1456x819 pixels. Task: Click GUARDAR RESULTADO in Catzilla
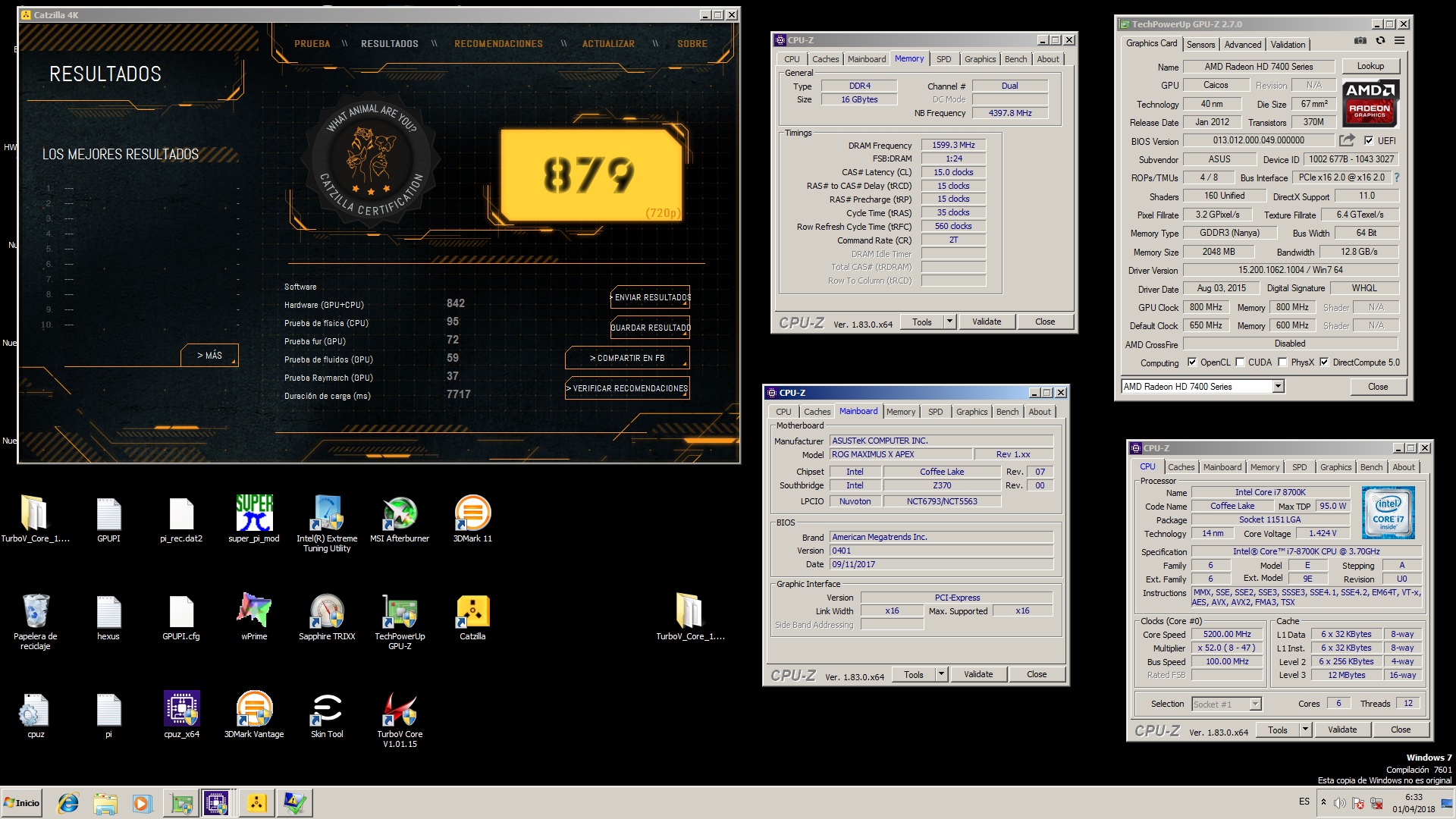(651, 328)
